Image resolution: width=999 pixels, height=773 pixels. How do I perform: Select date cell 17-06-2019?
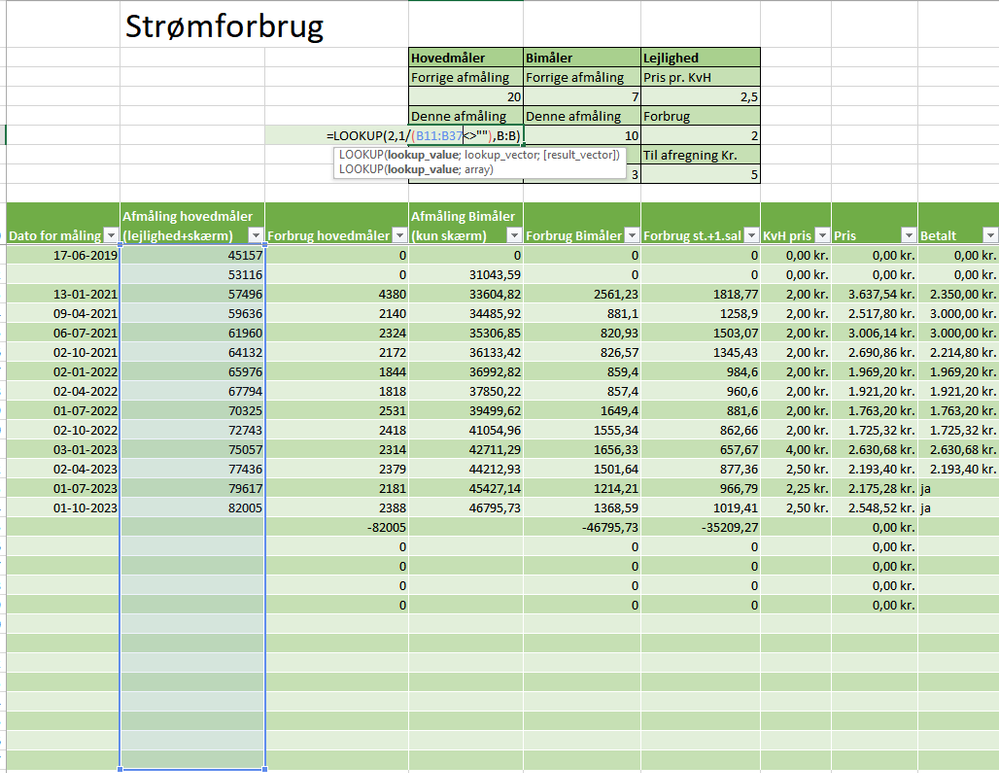point(63,255)
